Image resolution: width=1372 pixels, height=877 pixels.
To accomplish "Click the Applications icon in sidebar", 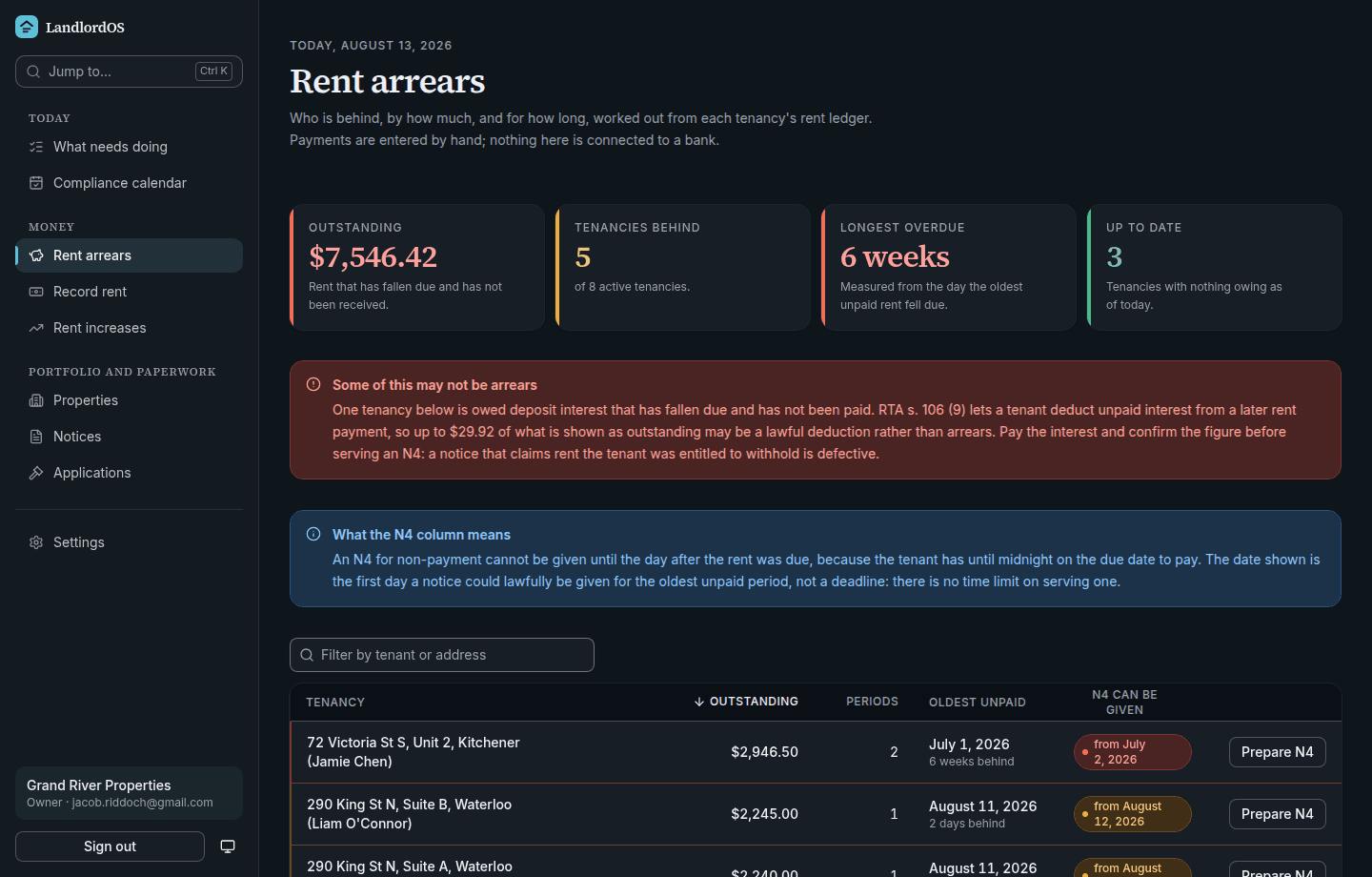I will [36, 473].
